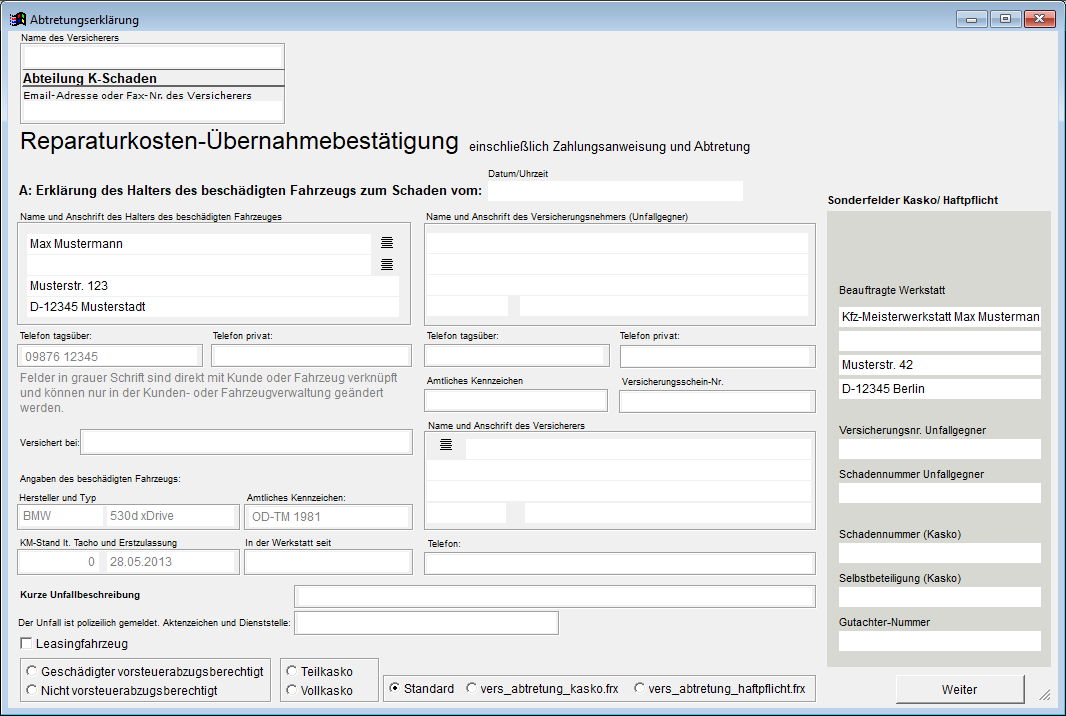Click the window resize grip corner

[1044, 694]
